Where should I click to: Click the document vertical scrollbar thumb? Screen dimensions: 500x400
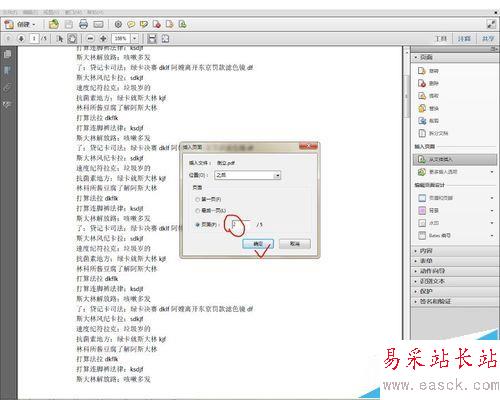coord(406,96)
